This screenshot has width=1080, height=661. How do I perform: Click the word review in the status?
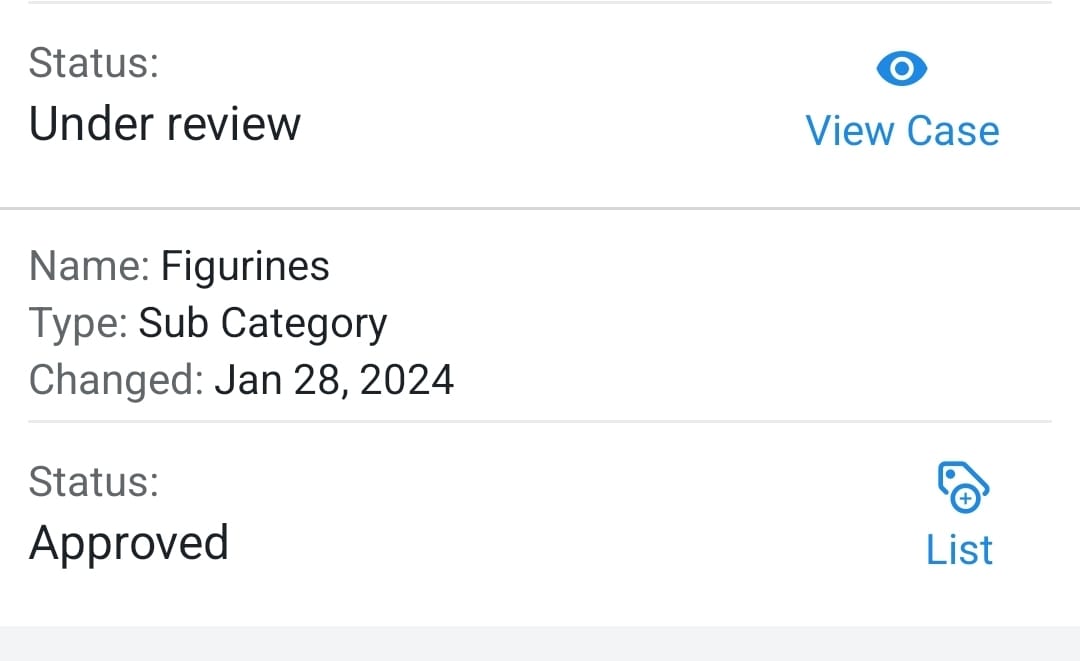pos(234,125)
